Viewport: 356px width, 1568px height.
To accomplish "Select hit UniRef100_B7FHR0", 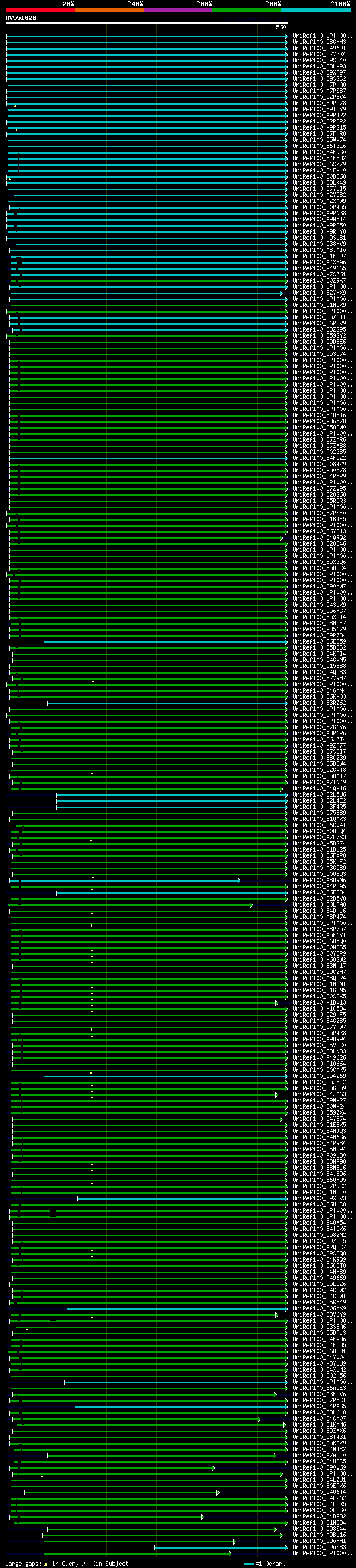I will pos(319,134).
